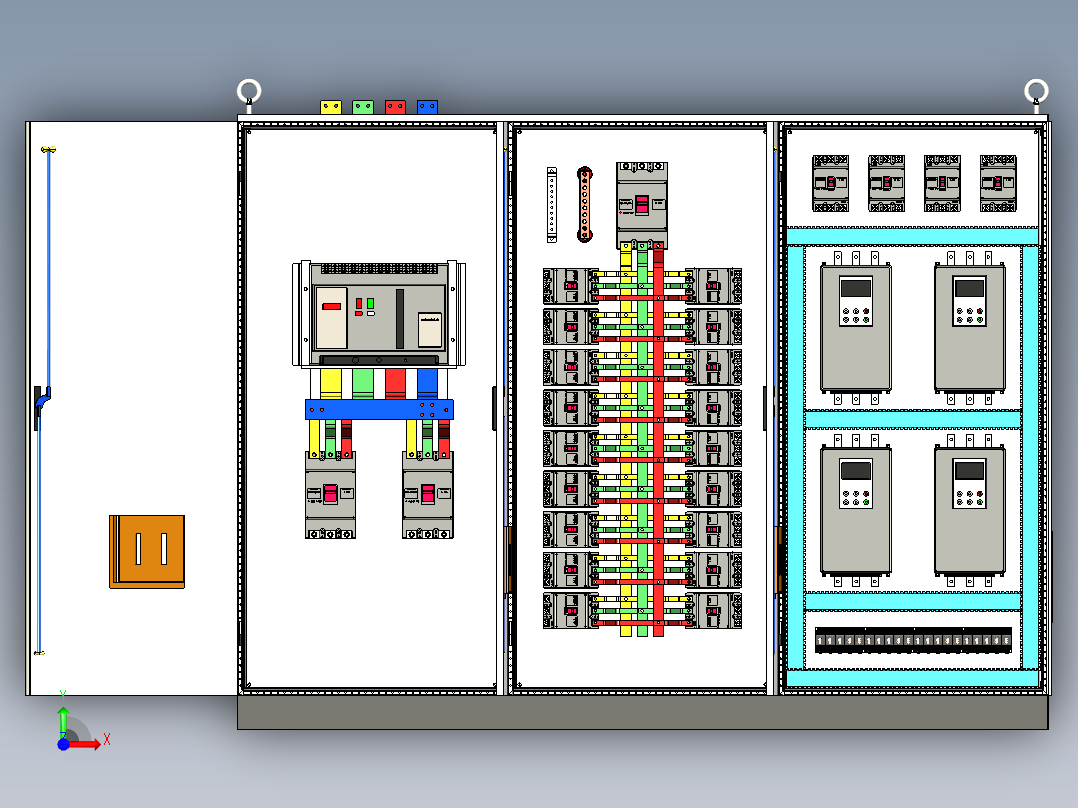Select the upper-right soft starter drive
Screen dimensions: 1078x808
click(x=969, y=328)
